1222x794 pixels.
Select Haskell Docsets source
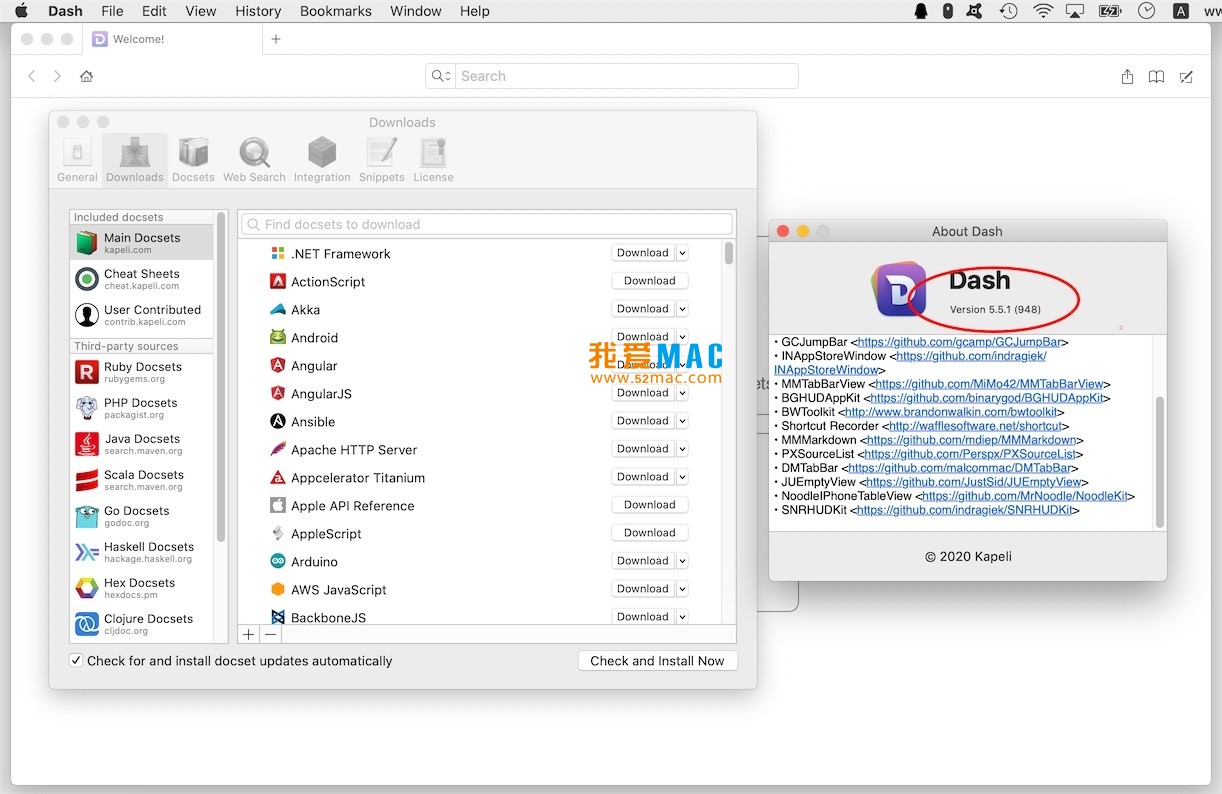pos(141,552)
